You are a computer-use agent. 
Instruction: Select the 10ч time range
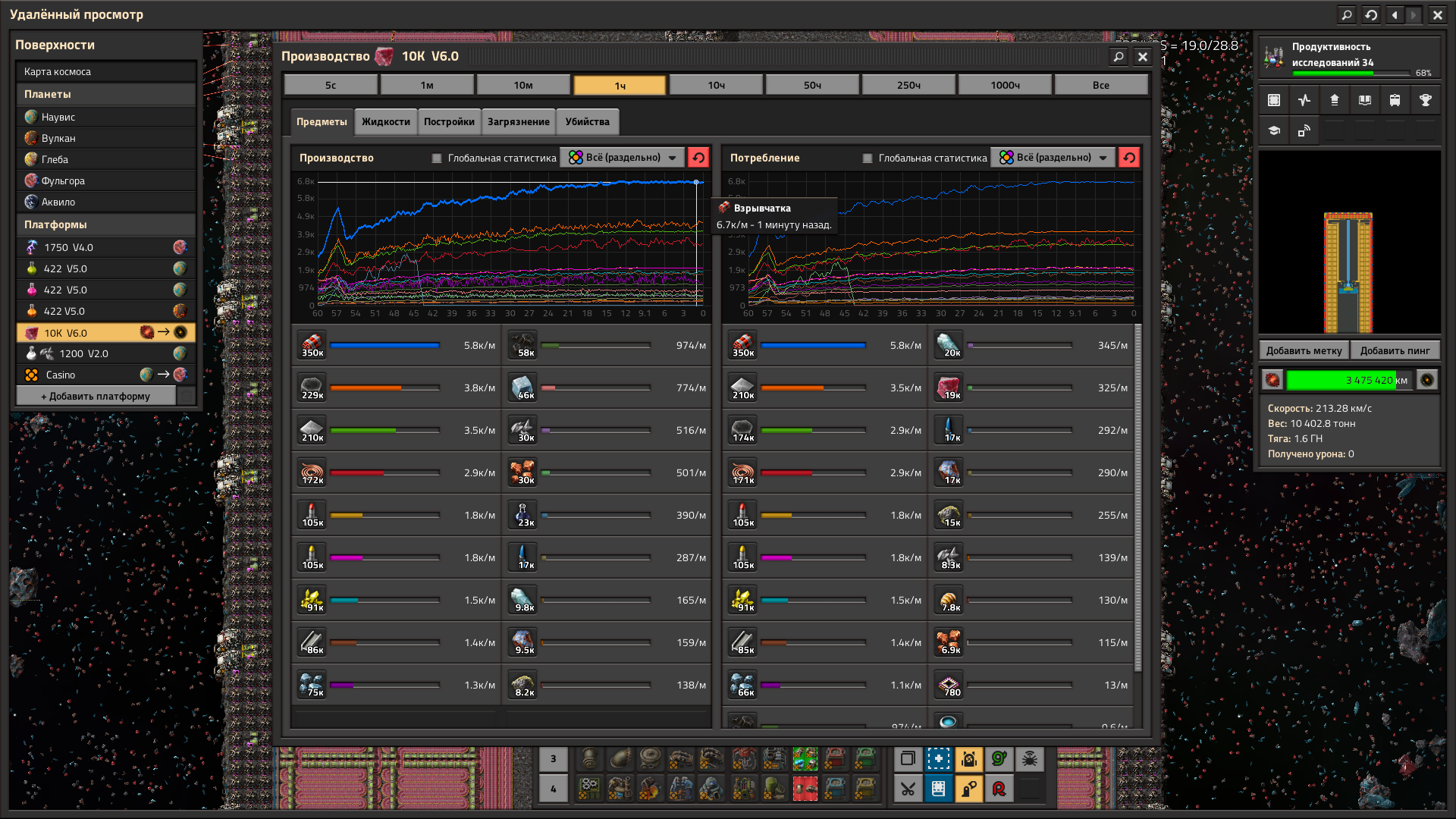click(x=716, y=85)
